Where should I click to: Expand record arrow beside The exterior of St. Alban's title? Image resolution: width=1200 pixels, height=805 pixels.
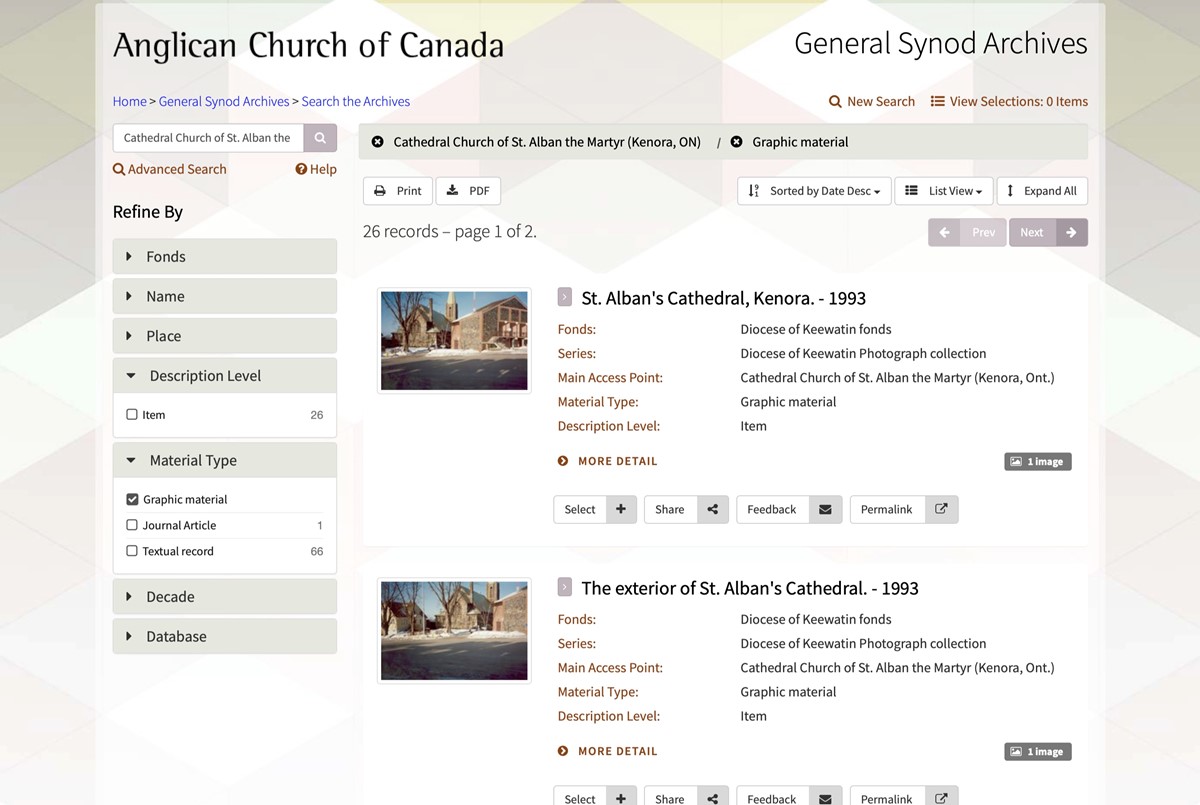point(565,587)
